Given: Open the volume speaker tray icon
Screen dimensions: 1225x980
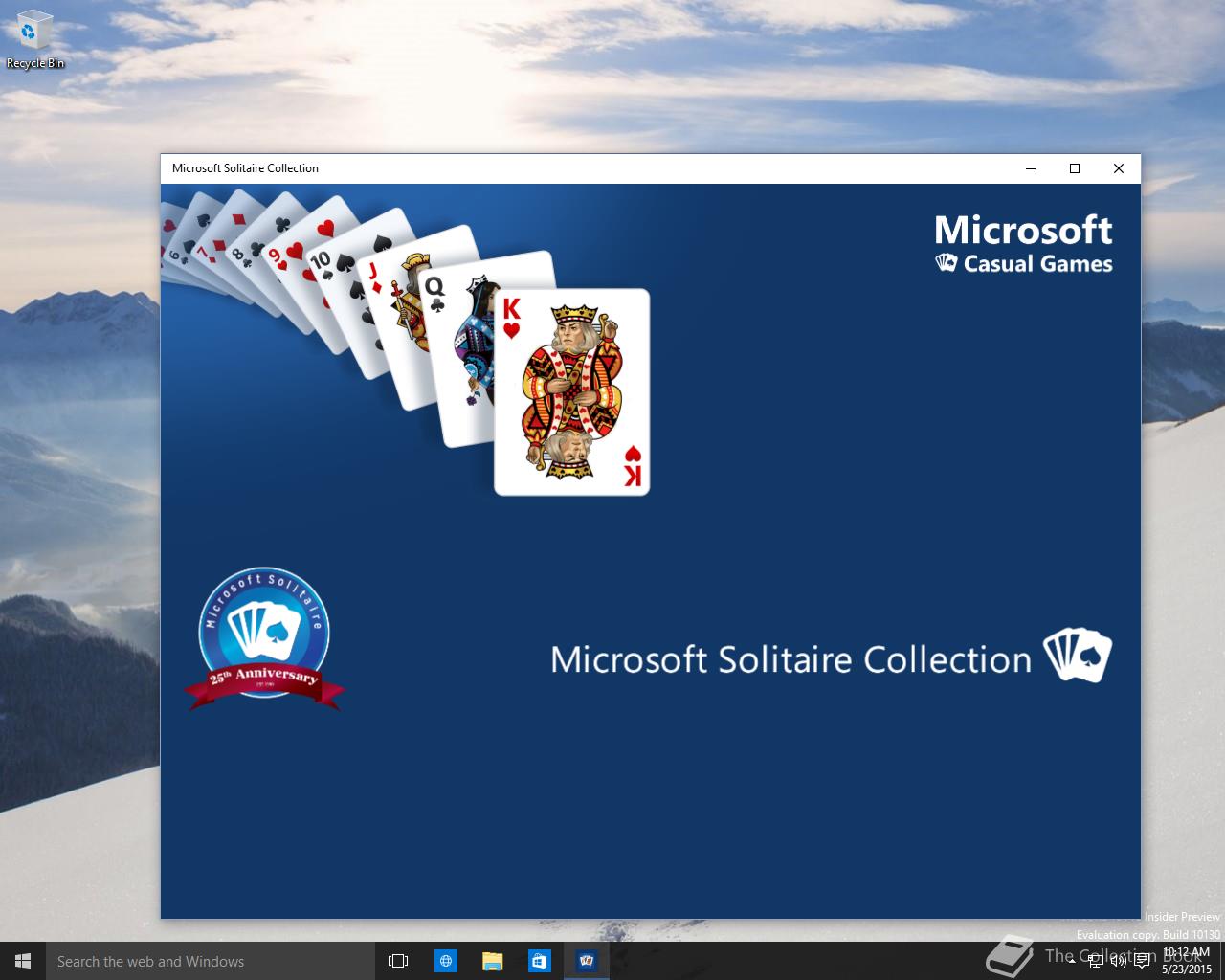Looking at the screenshot, I should tap(1118, 961).
